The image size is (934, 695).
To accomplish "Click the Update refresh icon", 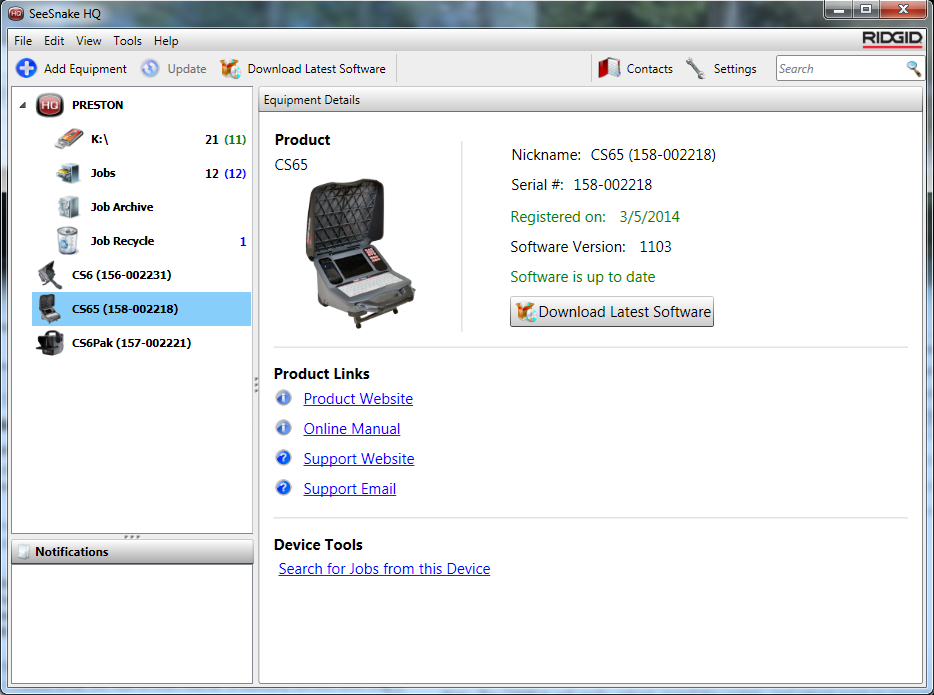I will (x=150, y=68).
